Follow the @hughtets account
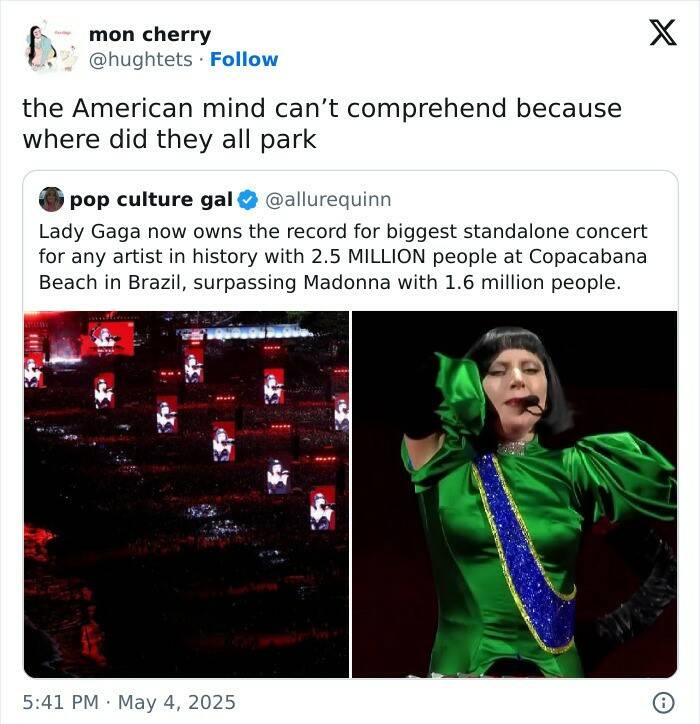Screen dimensions: 700x724 point(244,60)
